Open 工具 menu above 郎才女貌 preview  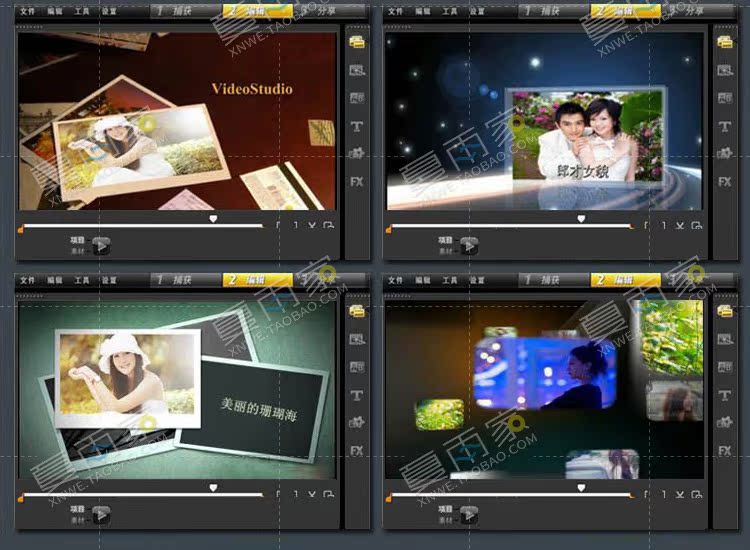pos(450,11)
